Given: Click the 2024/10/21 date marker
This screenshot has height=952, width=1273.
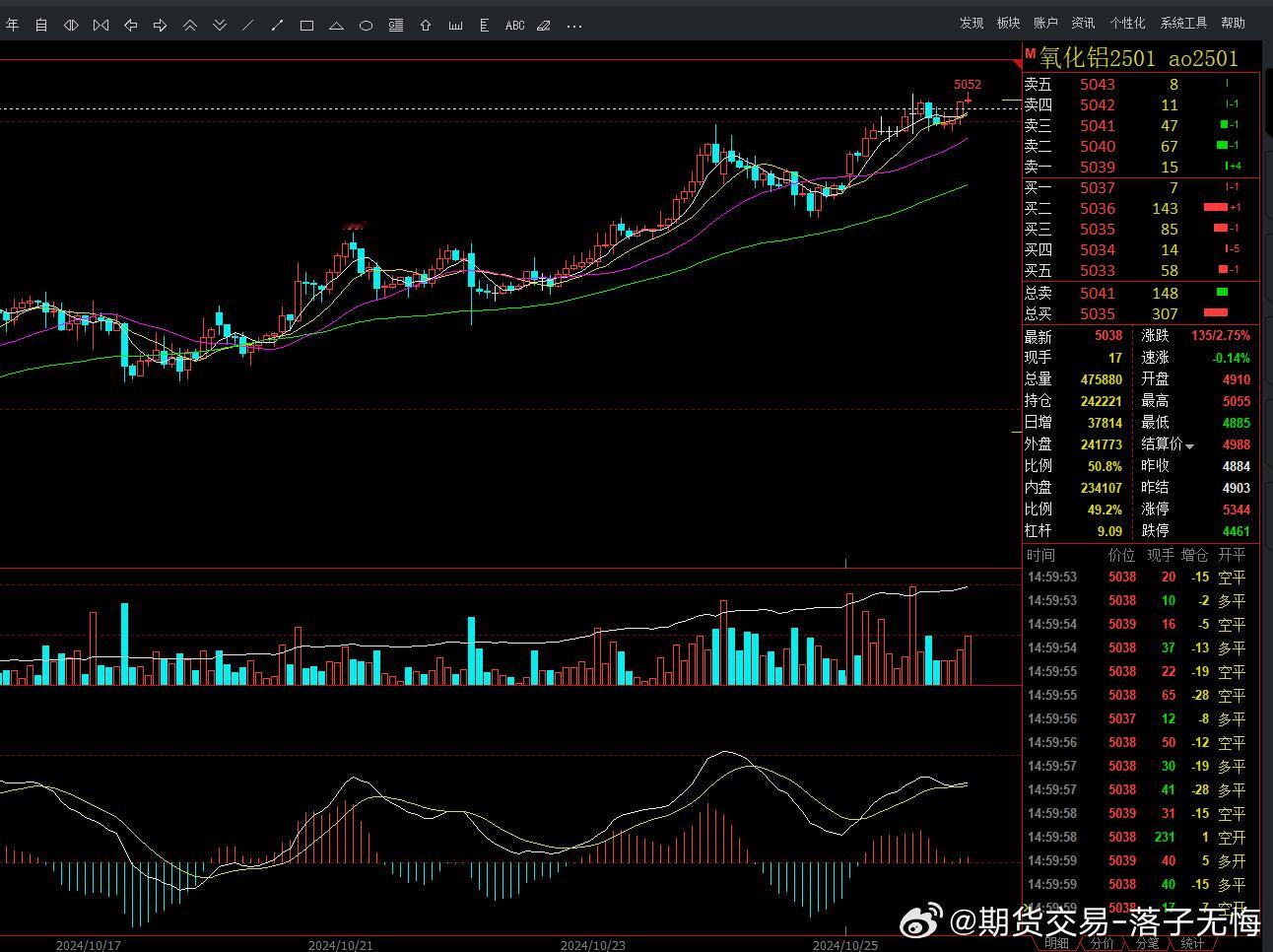Looking at the screenshot, I should [x=340, y=945].
